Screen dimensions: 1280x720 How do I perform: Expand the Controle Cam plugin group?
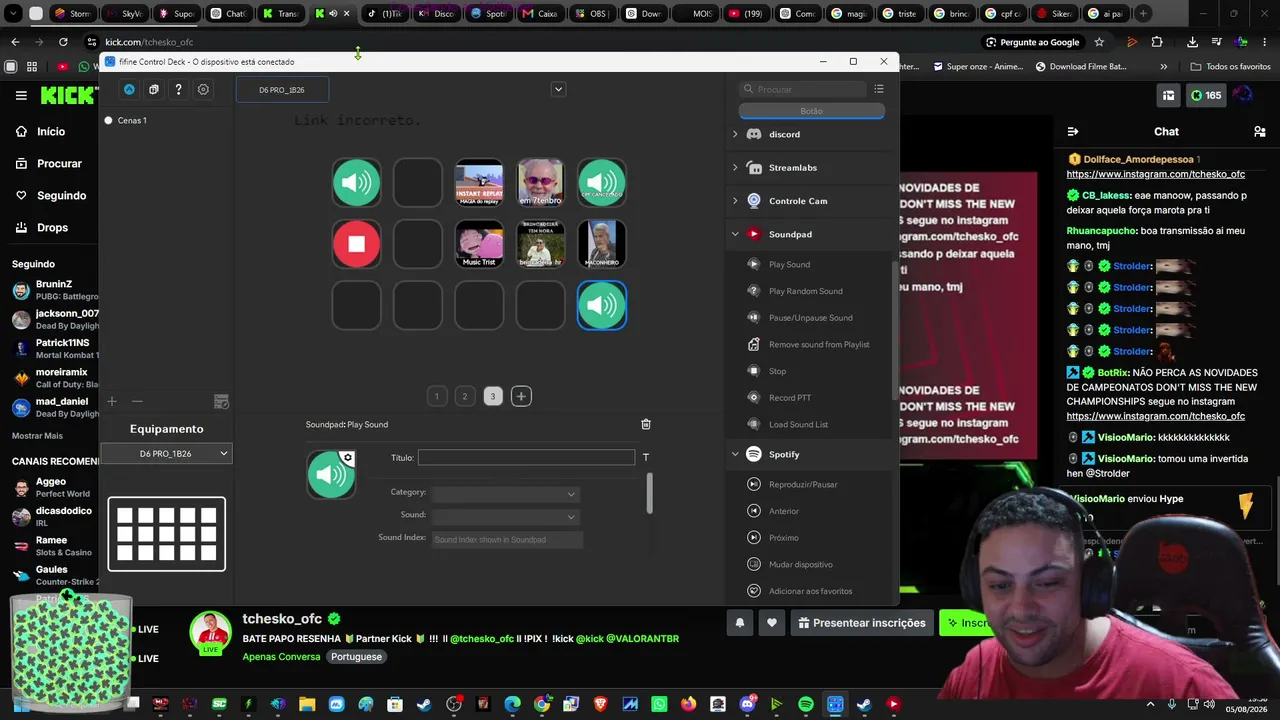(735, 201)
